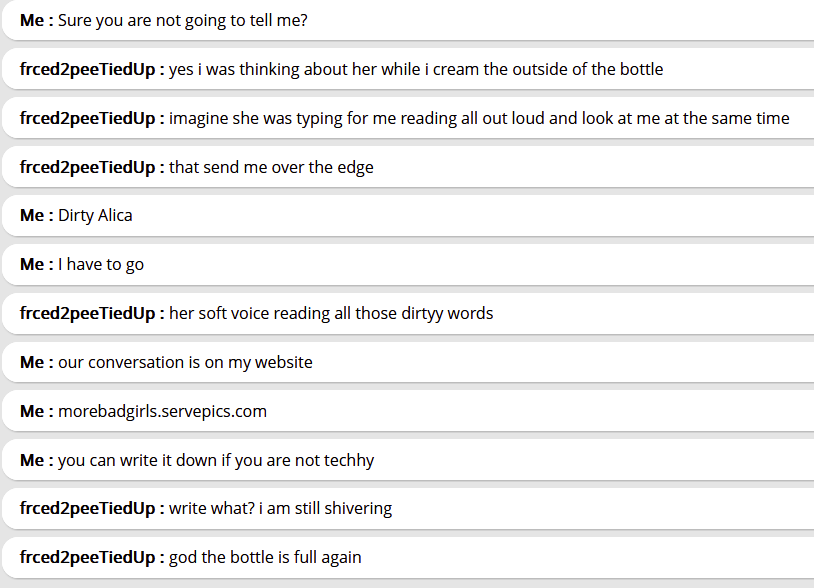814x588 pixels.
Task: Open the morebadgirls.servepics.com address
Action: coord(162,412)
